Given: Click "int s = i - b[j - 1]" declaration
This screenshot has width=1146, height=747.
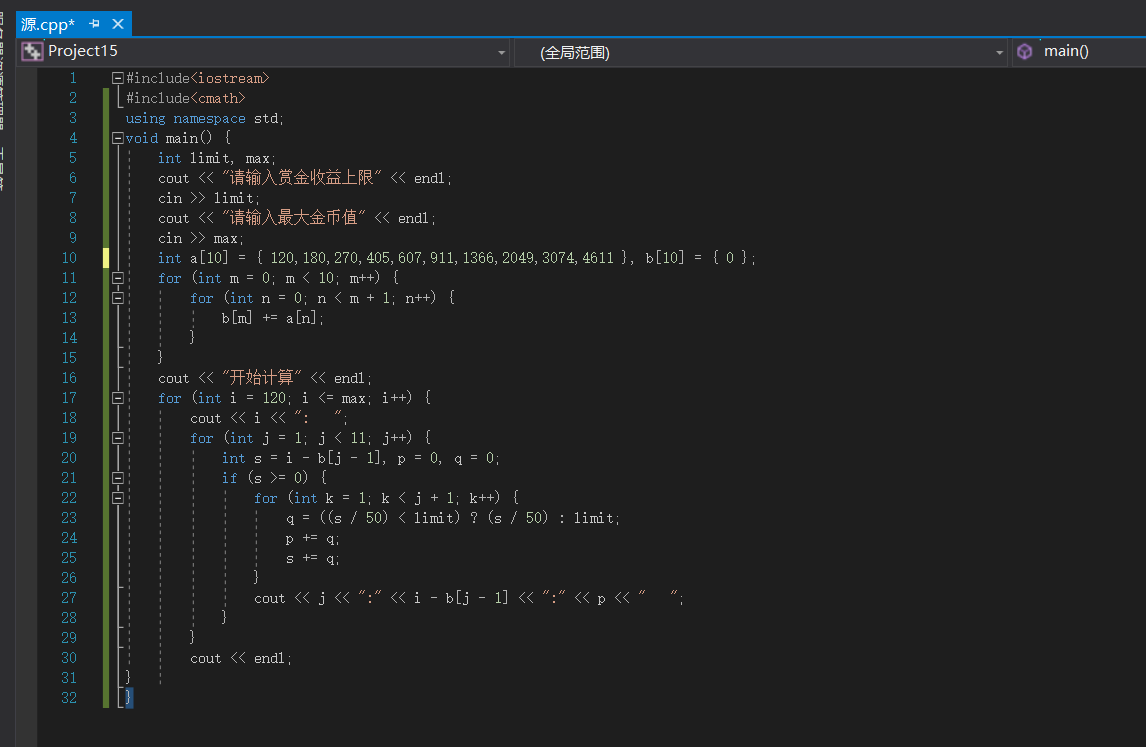Looking at the screenshot, I should pos(304,458).
